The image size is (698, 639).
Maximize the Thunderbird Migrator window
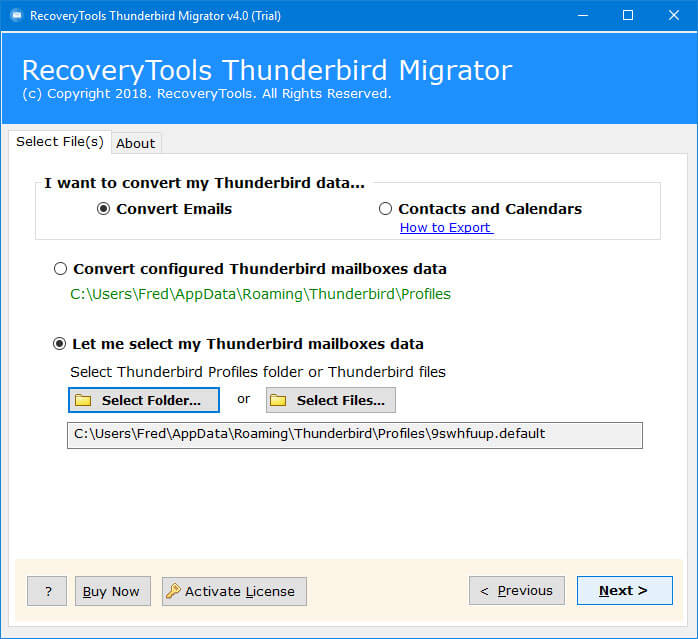coord(628,15)
